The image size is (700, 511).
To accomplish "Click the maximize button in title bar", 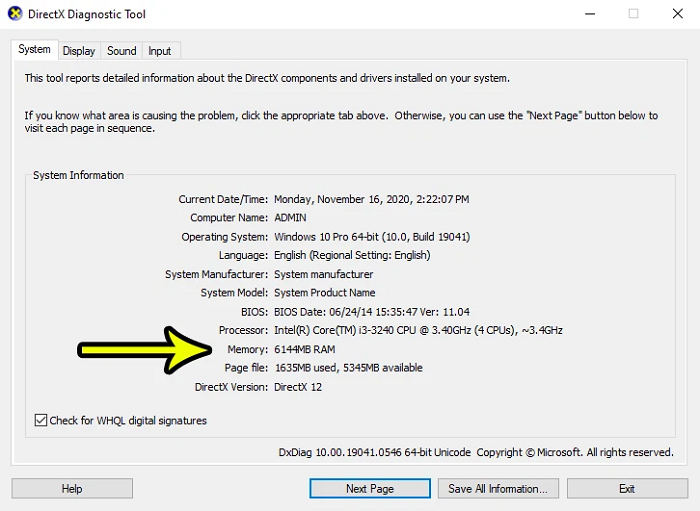I will [x=633, y=14].
